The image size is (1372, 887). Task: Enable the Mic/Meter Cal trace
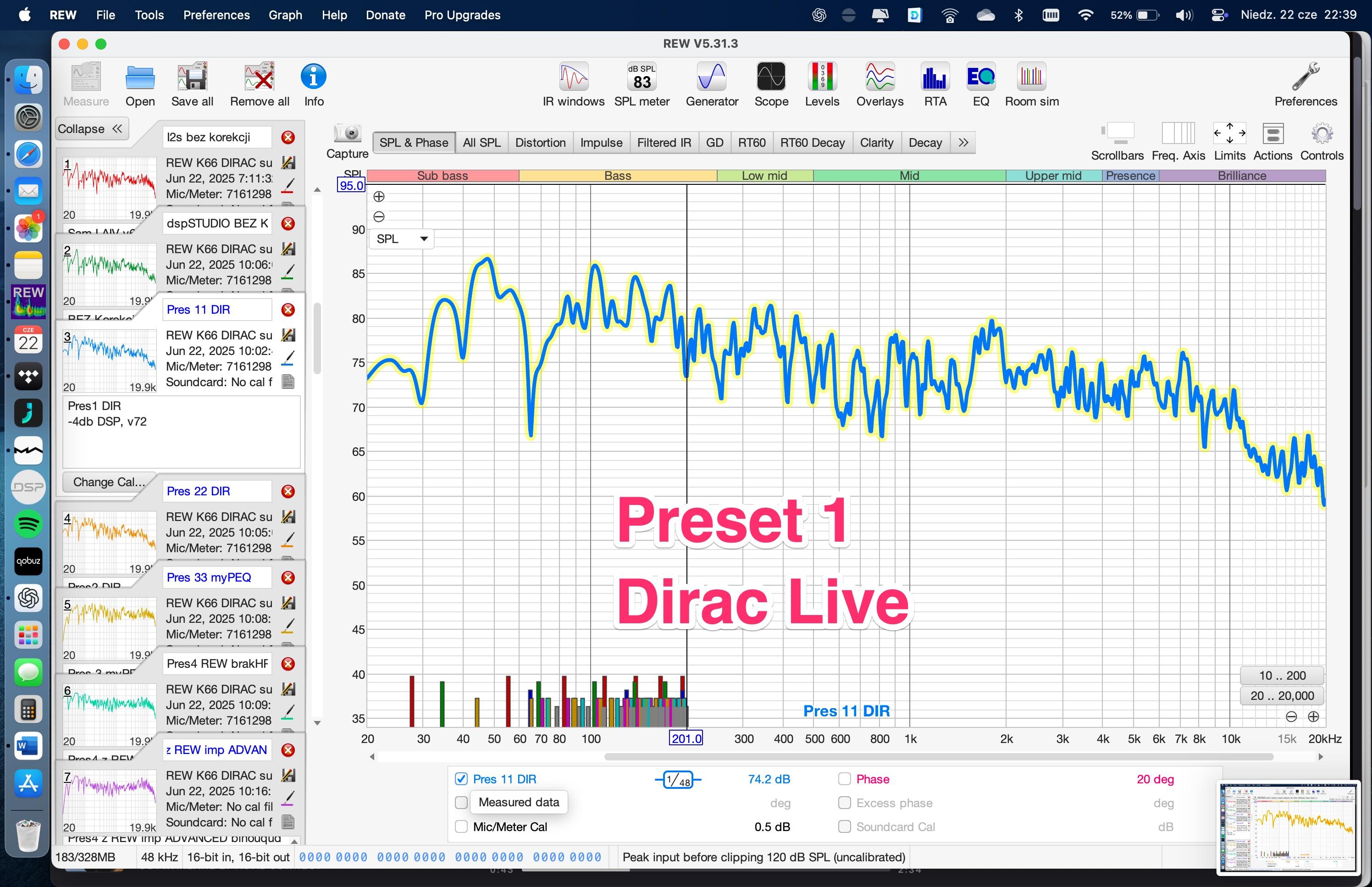tap(461, 826)
